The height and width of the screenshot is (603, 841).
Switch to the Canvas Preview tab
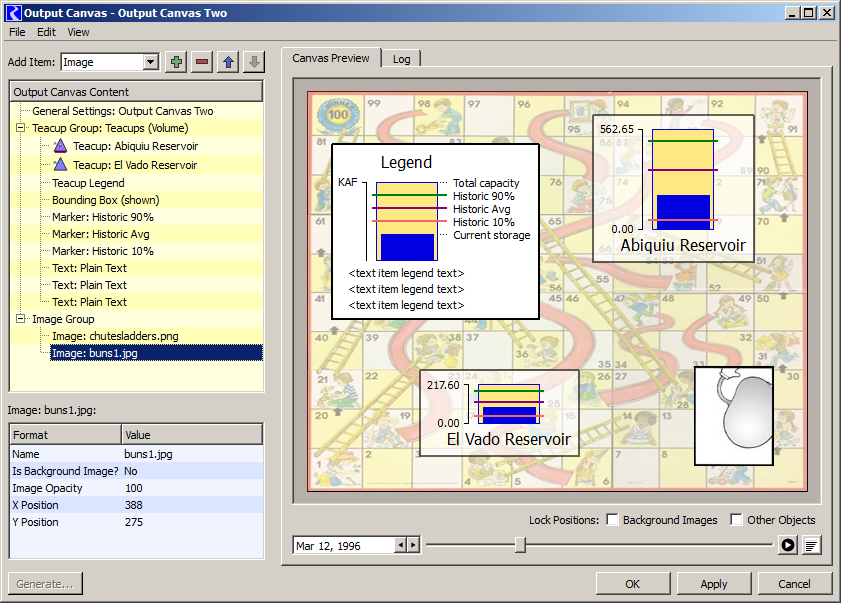pyautogui.click(x=331, y=58)
